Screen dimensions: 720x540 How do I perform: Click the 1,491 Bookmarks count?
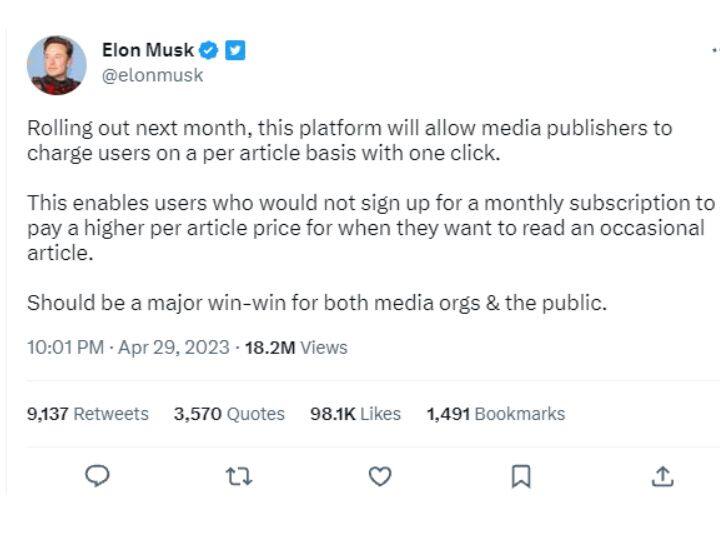(495, 414)
